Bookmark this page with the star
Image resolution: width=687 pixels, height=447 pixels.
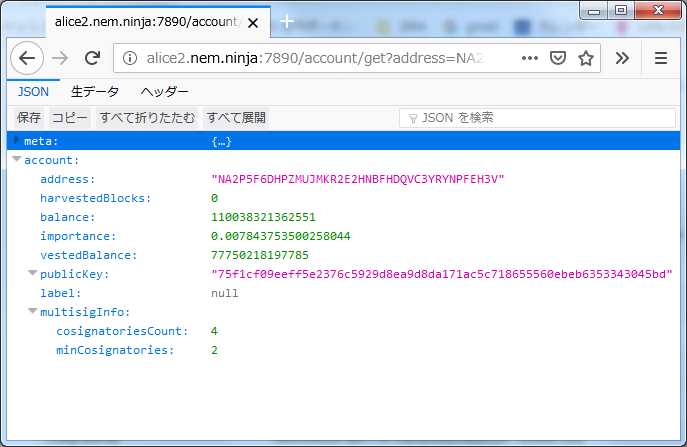pos(586,58)
